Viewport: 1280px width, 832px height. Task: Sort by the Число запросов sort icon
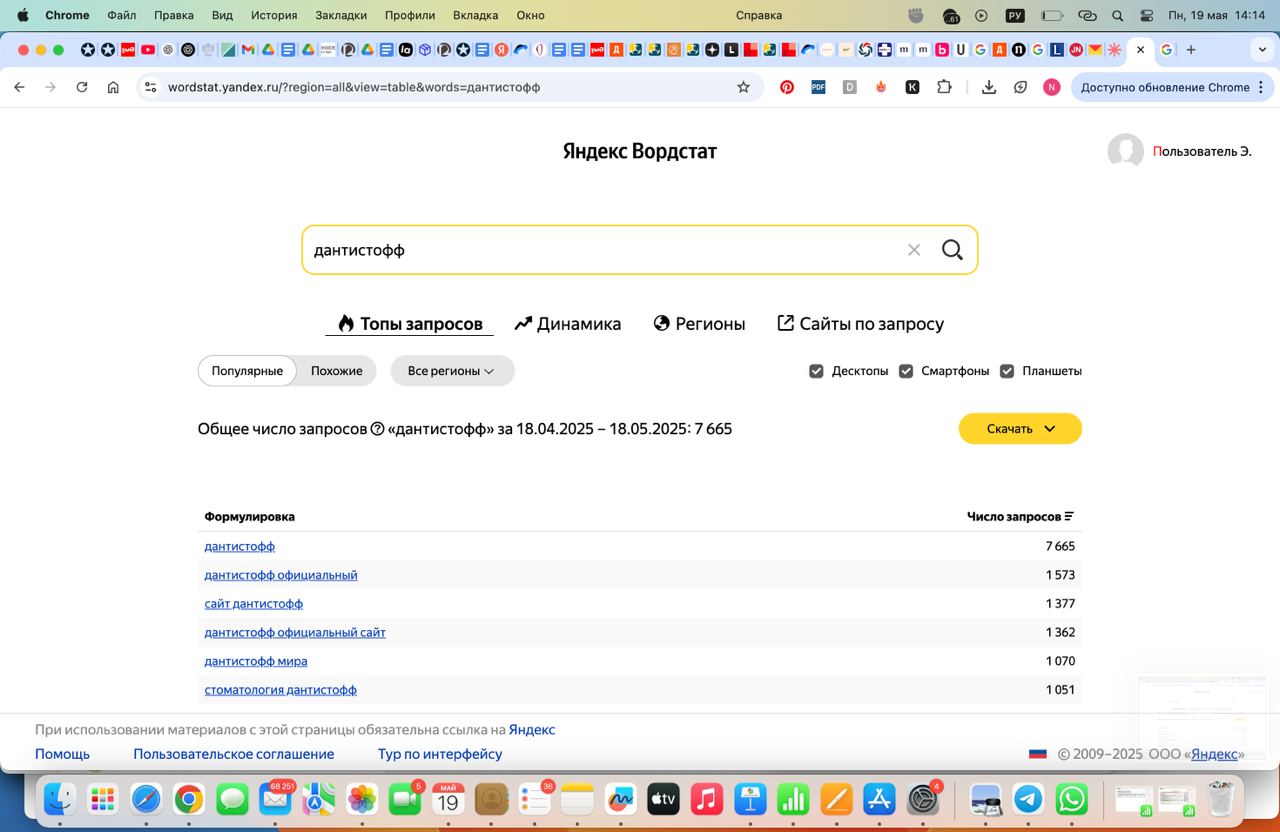click(1069, 517)
